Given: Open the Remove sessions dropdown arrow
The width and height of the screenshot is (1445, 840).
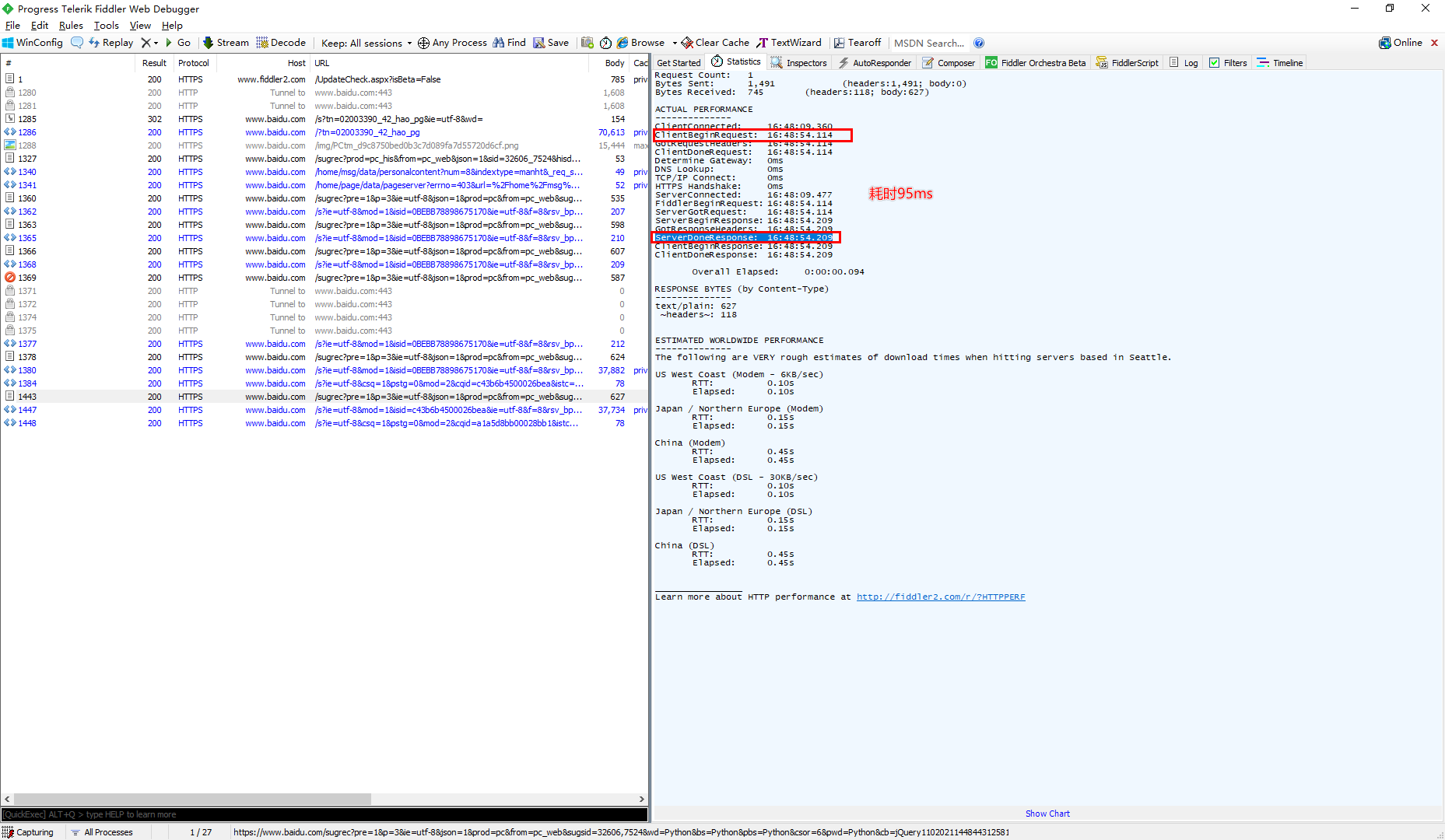Looking at the screenshot, I should [x=156, y=43].
